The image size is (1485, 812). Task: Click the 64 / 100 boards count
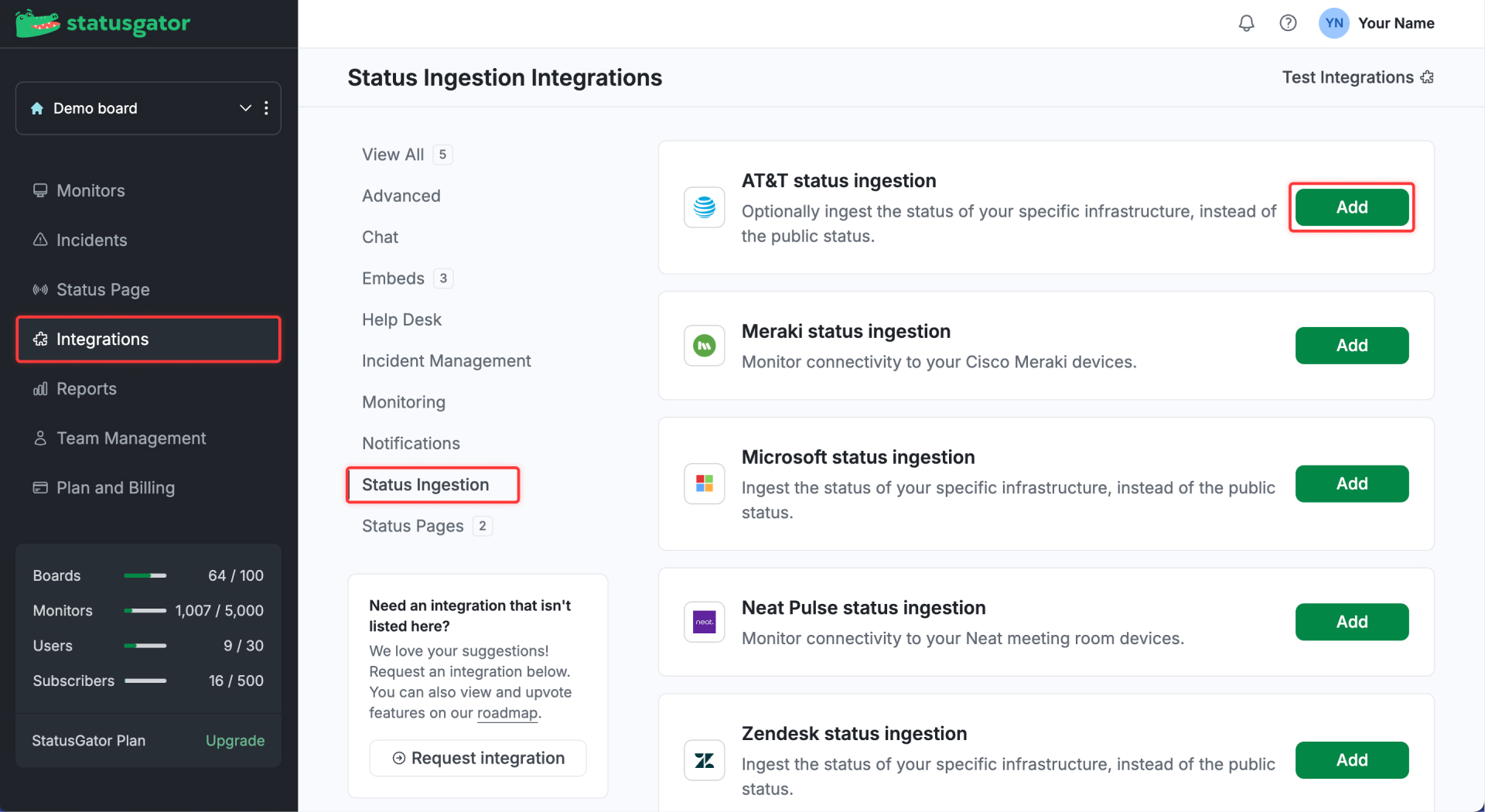pos(236,575)
